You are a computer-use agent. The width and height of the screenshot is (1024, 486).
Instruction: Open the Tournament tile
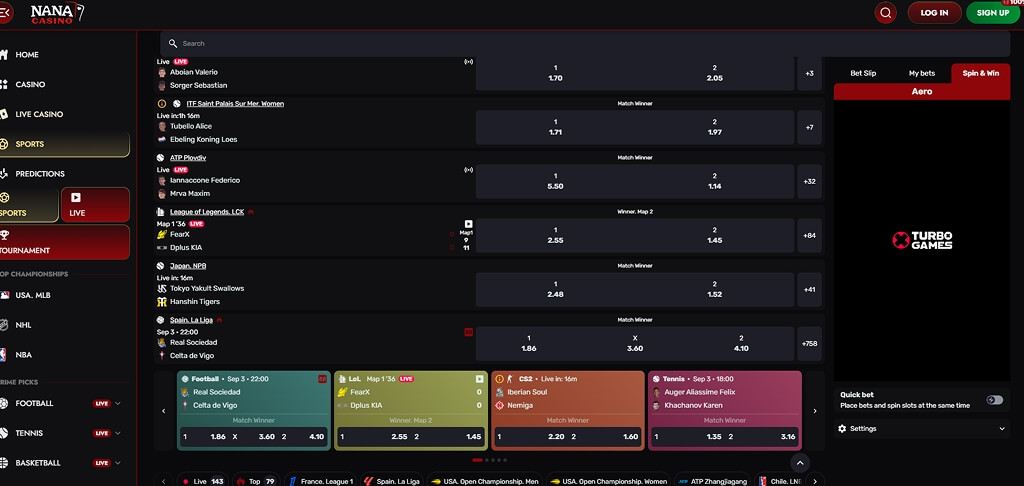click(65, 242)
